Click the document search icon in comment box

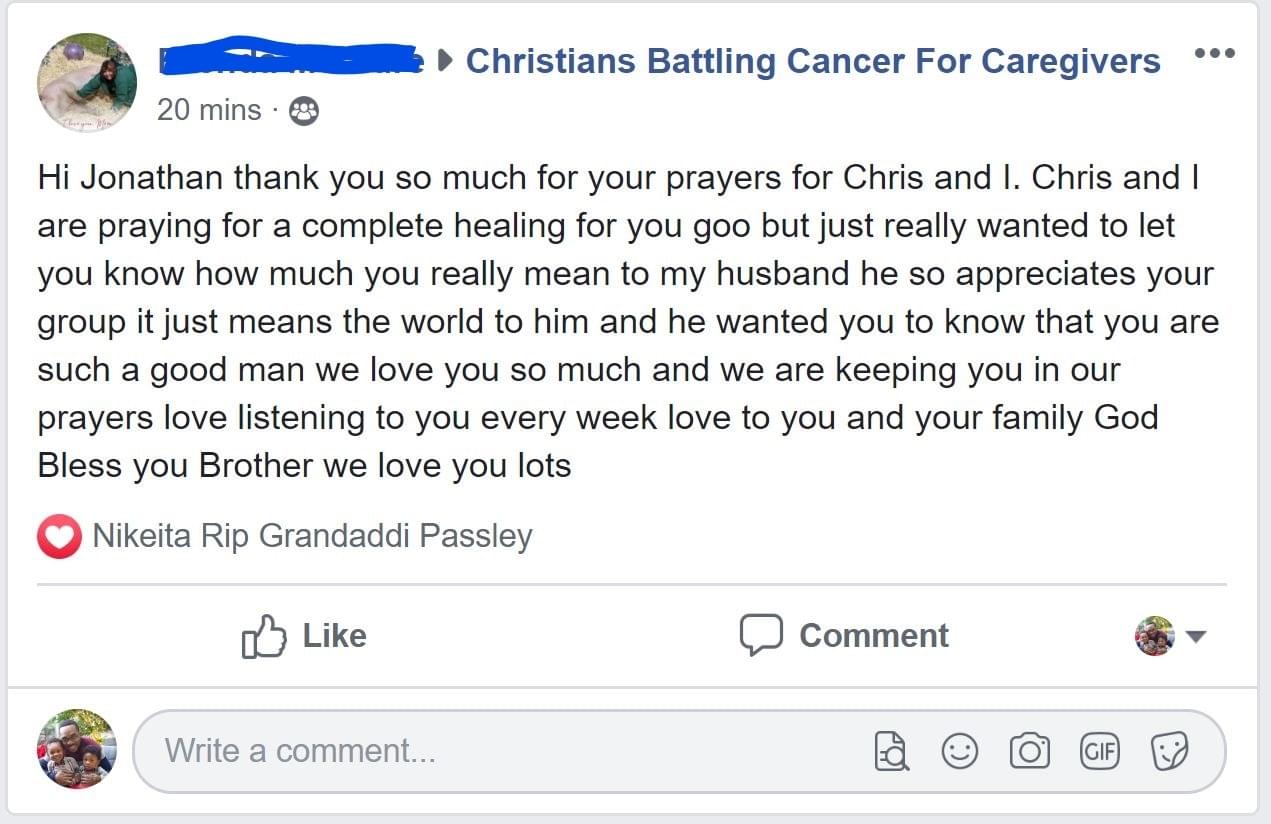[x=891, y=751]
